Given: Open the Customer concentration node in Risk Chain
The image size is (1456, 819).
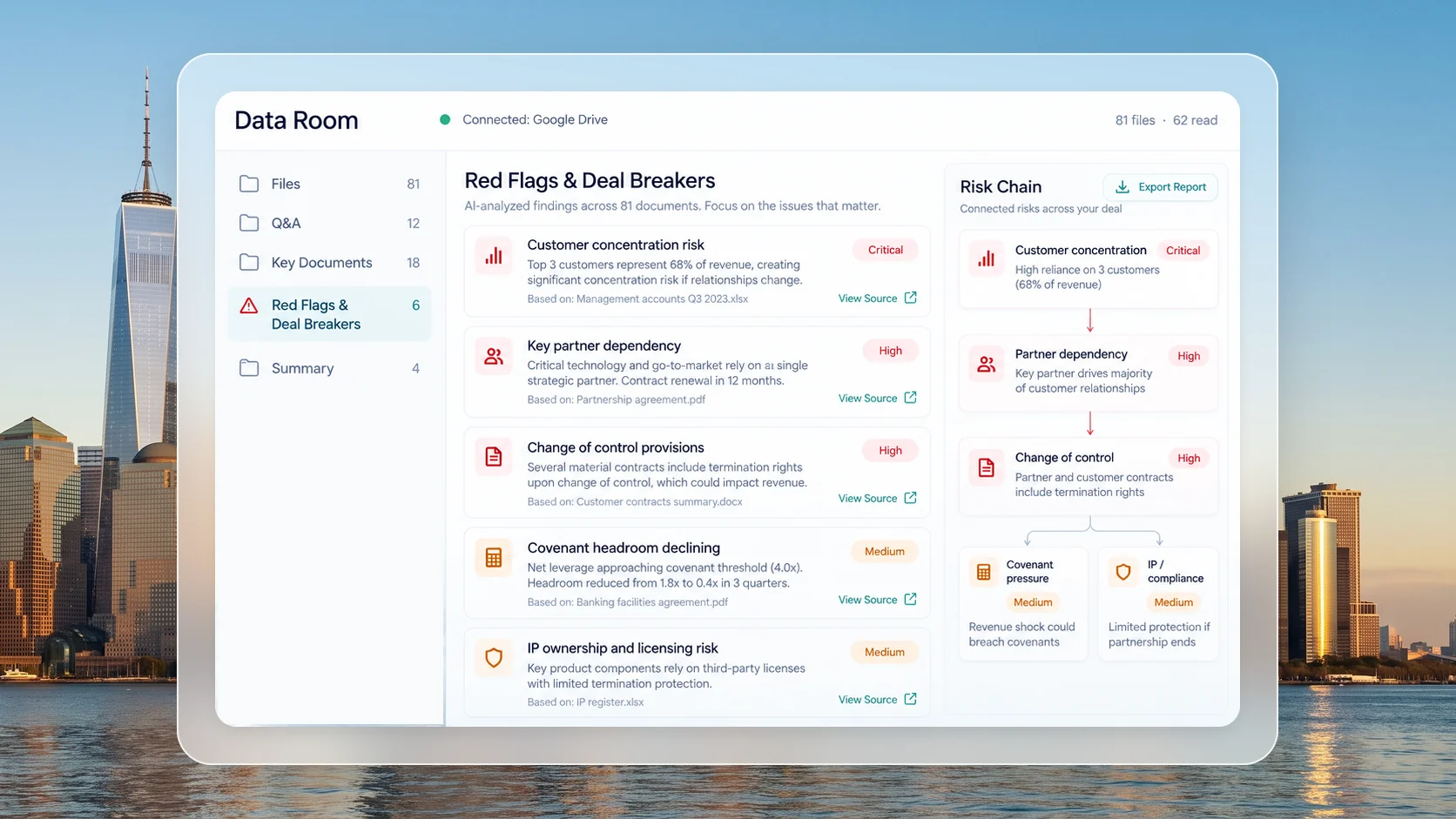Looking at the screenshot, I should coord(1089,269).
